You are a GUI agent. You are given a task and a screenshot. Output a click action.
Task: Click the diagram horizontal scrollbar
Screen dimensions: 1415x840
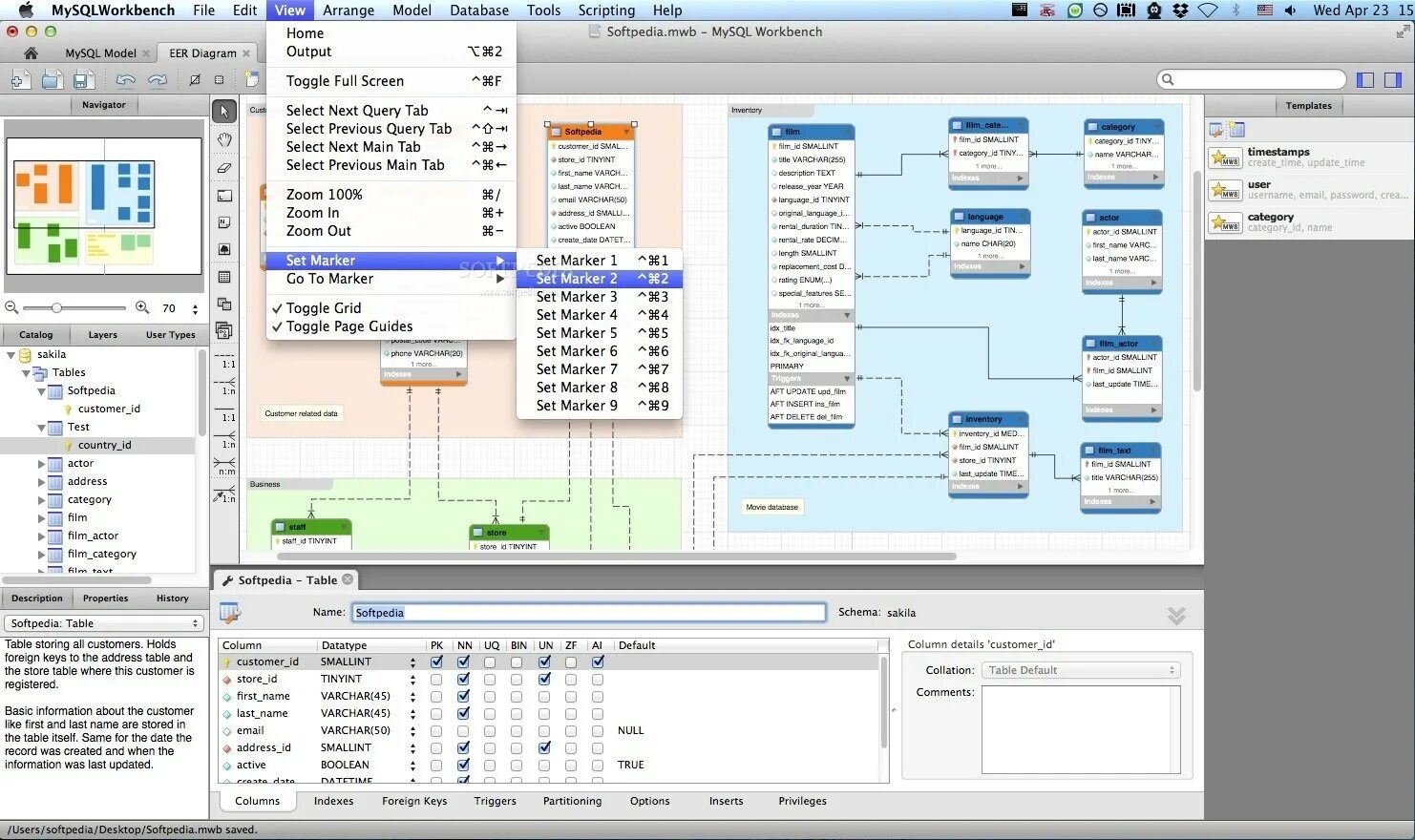click(617, 556)
